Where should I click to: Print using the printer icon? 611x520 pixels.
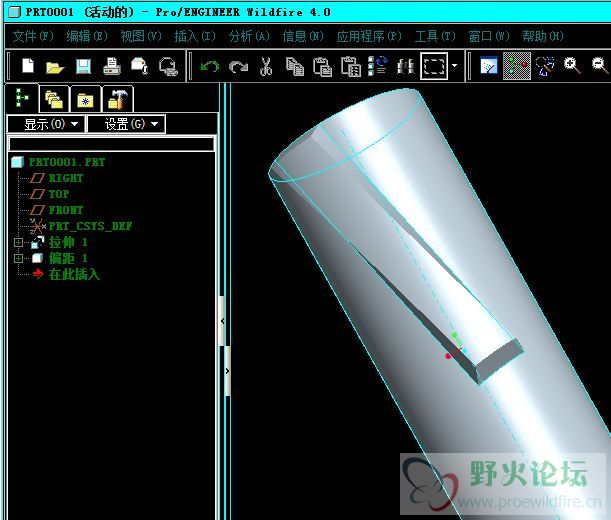112,66
